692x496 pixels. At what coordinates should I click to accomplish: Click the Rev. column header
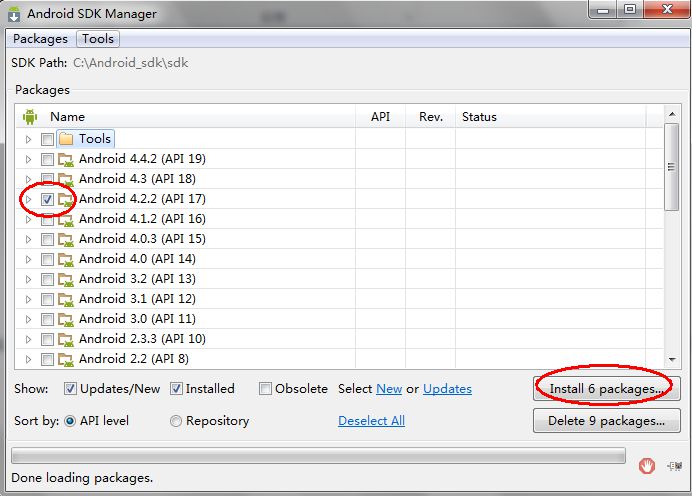(431, 117)
